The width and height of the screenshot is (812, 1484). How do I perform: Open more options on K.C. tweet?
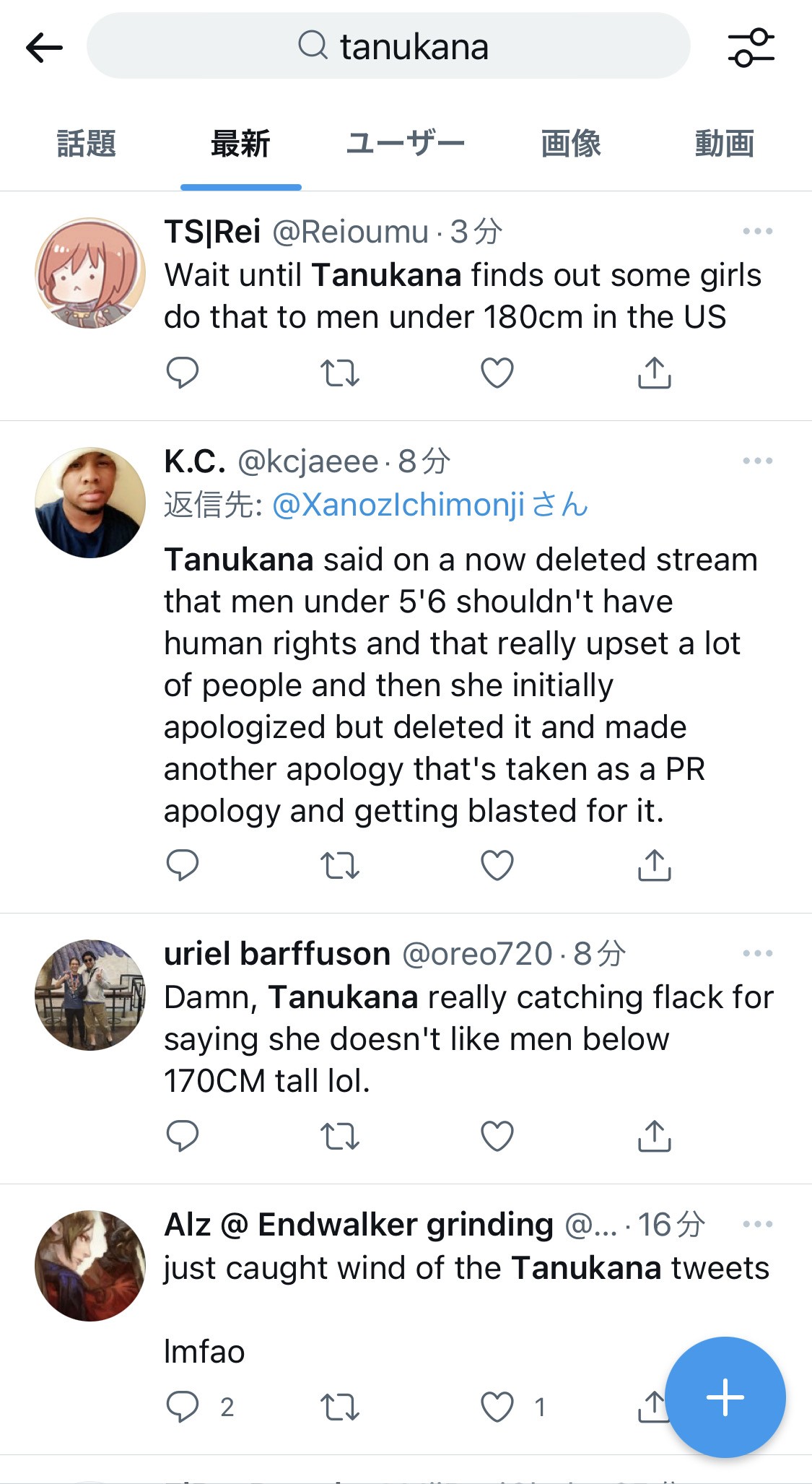[x=757, y=461]
